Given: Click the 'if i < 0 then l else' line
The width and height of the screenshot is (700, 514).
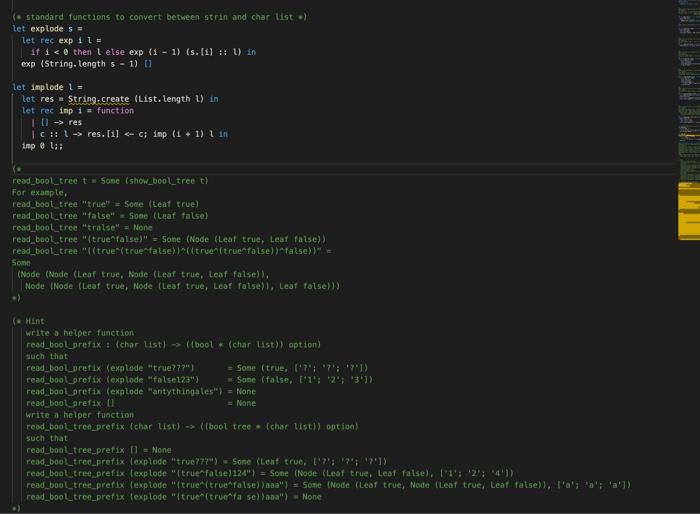Looking at the screenshot, I should point(143,52).
